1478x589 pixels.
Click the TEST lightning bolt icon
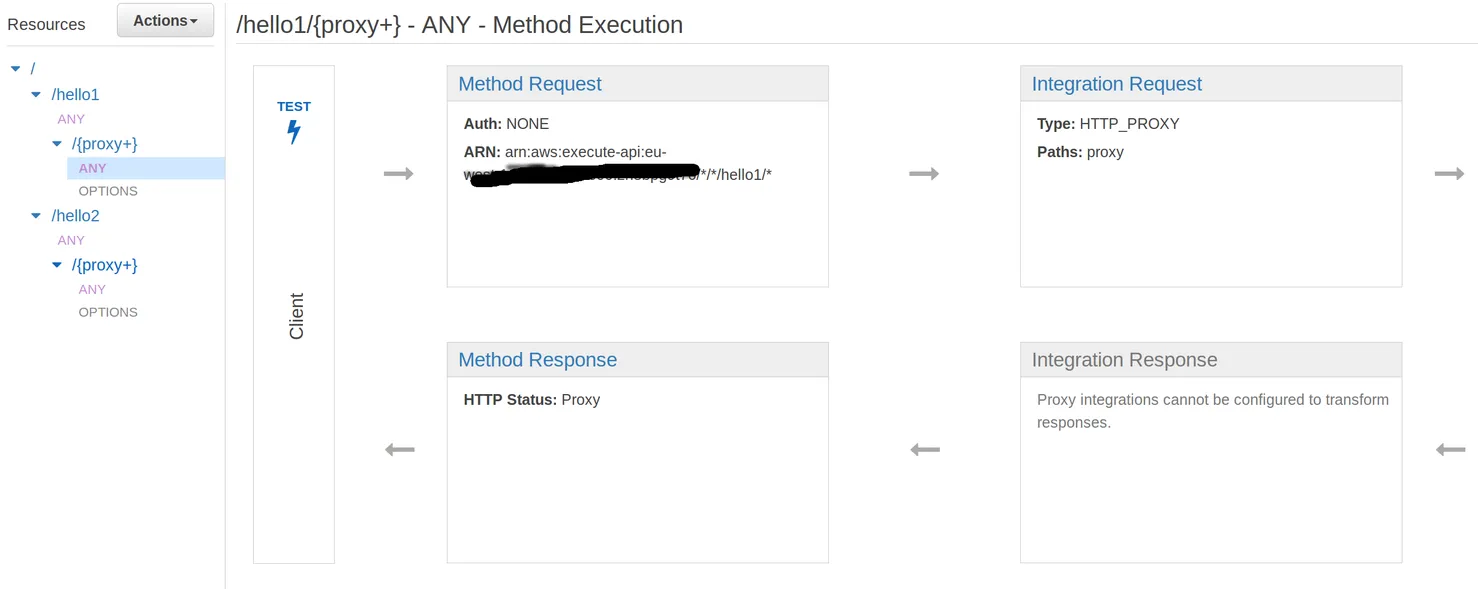[x=294, y=132]
